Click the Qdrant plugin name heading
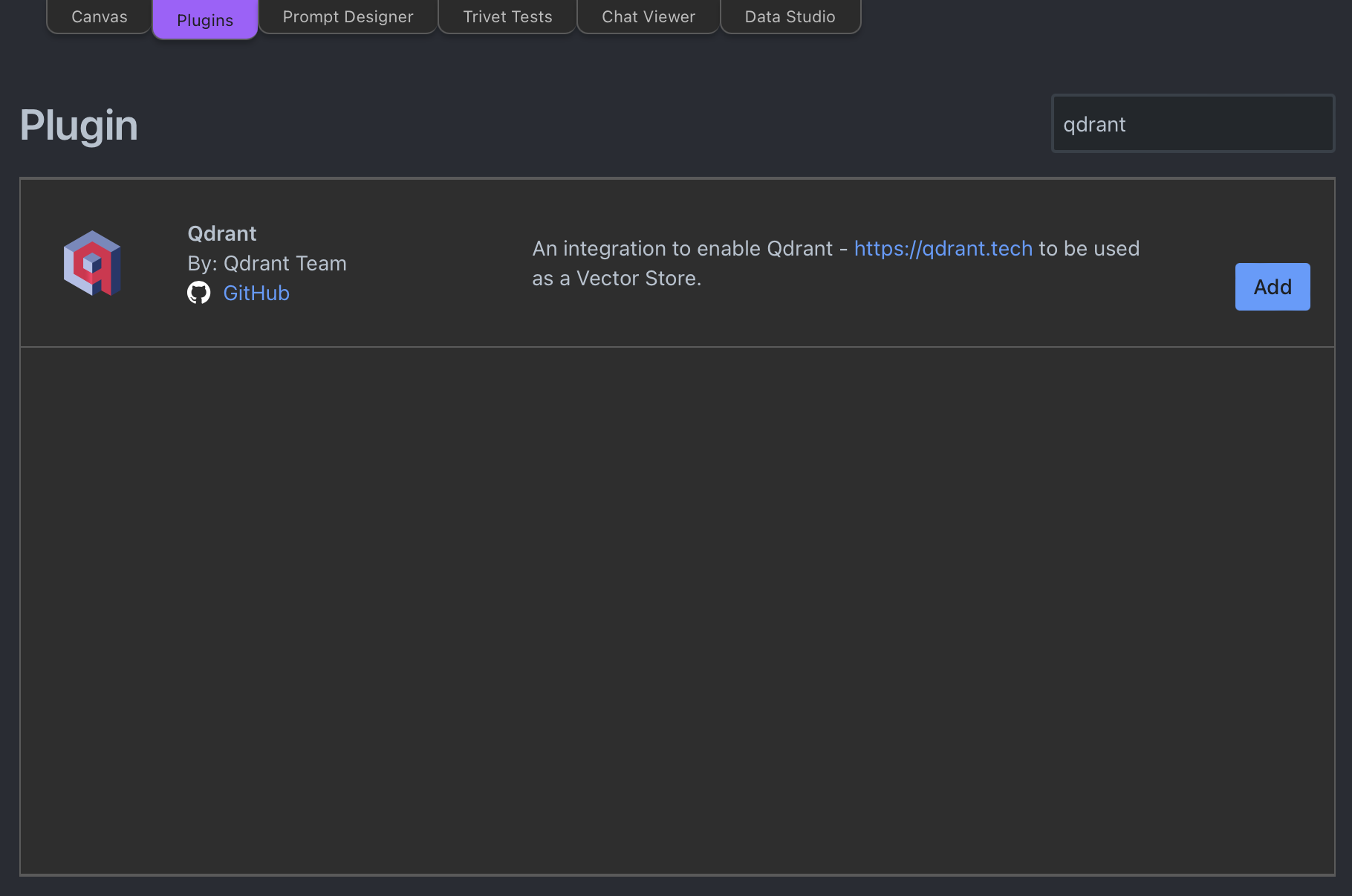Screen dimensions: 1352x896 click(x=222, y=233)
